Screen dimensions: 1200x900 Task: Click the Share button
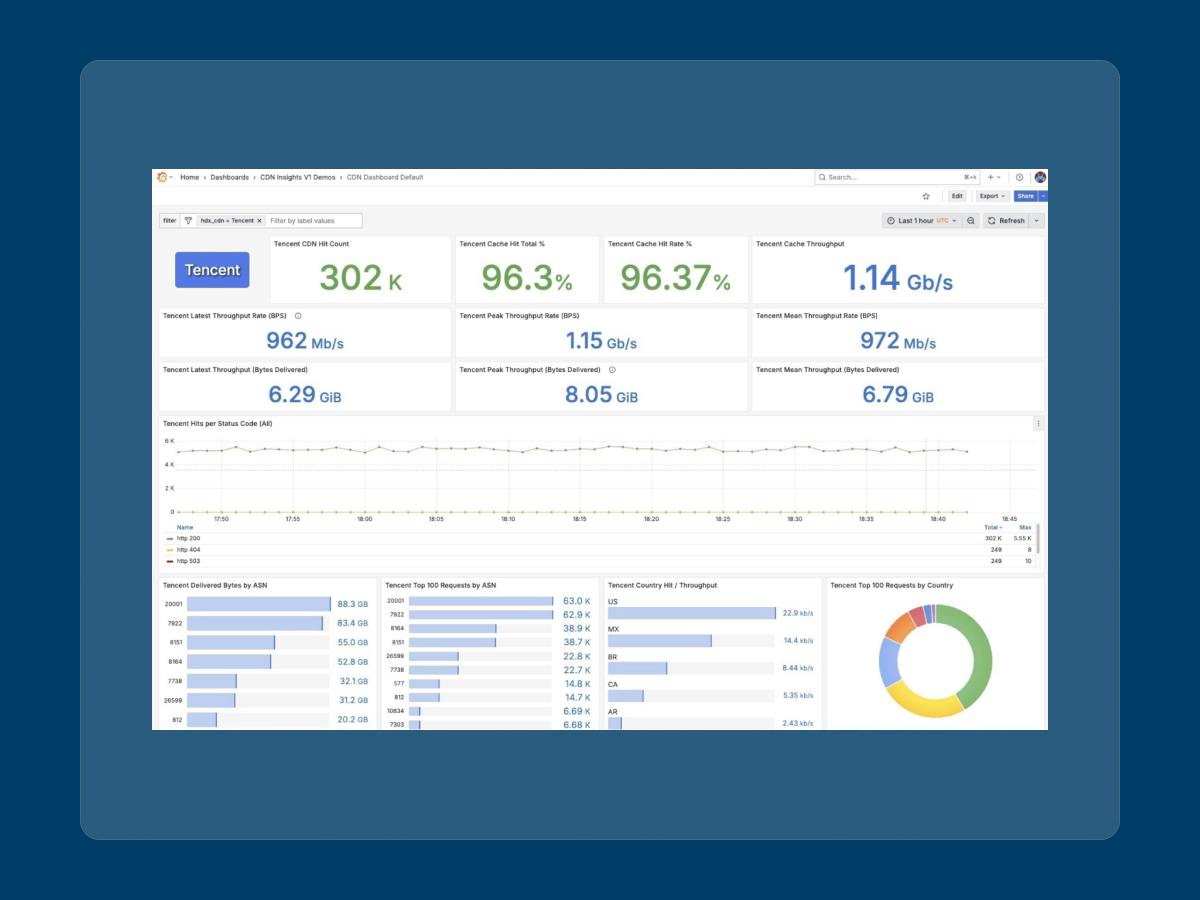[x=1026, y=196]
